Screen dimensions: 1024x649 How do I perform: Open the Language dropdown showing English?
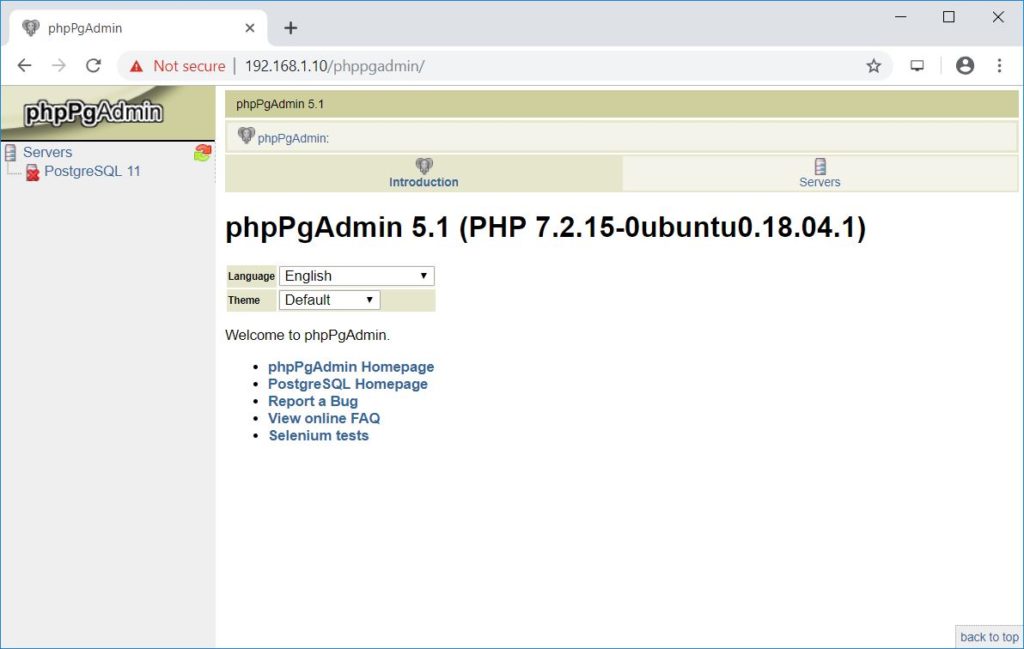[357, 276]
